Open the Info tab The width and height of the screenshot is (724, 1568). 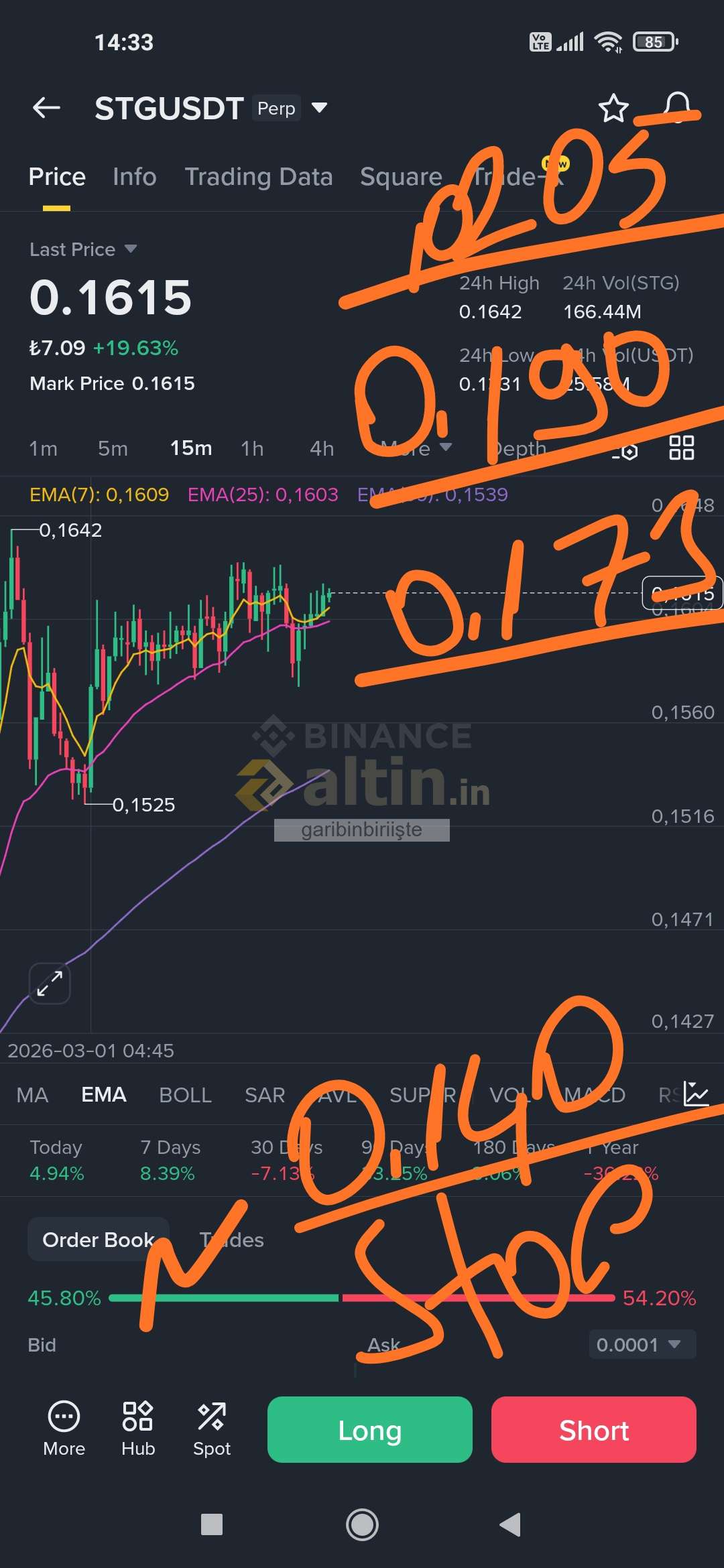click(135, 177)
